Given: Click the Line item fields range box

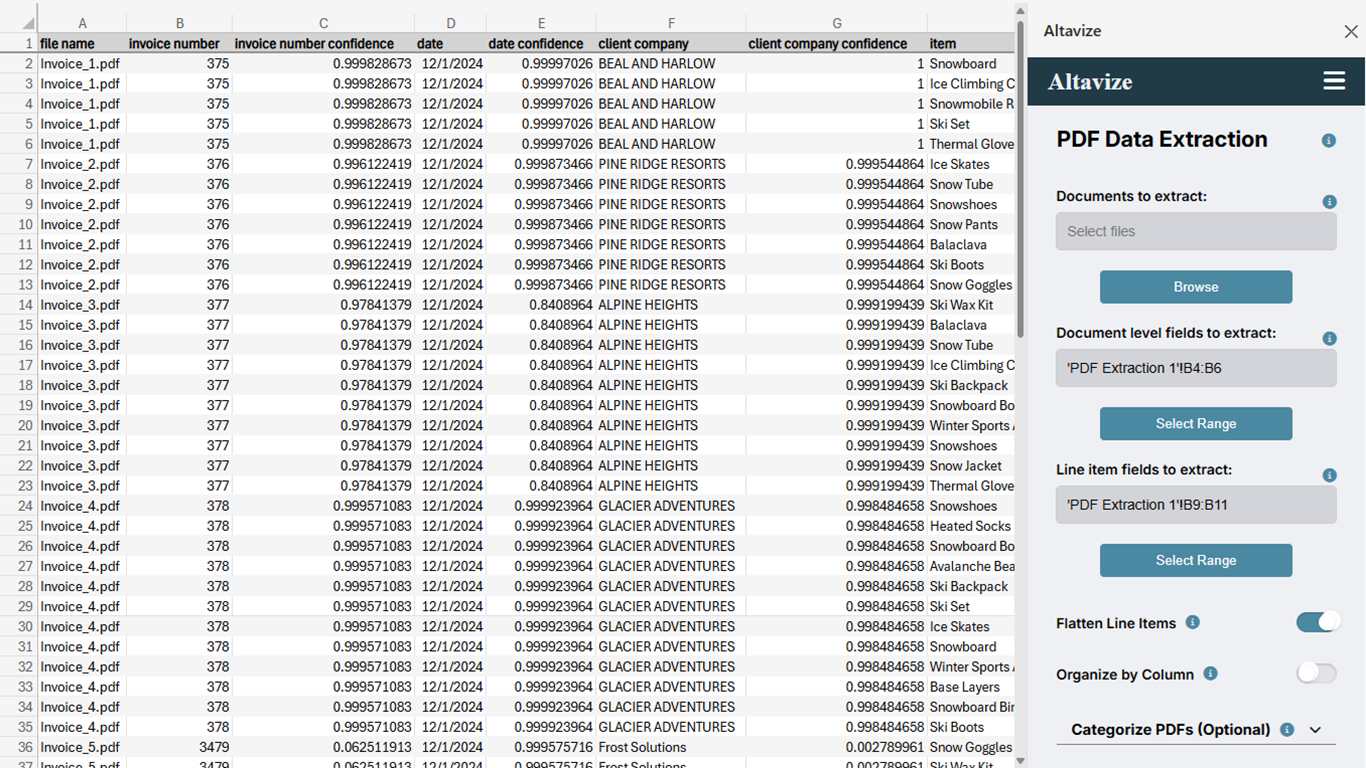Looking at the screenshot, I should point(1195,505).
